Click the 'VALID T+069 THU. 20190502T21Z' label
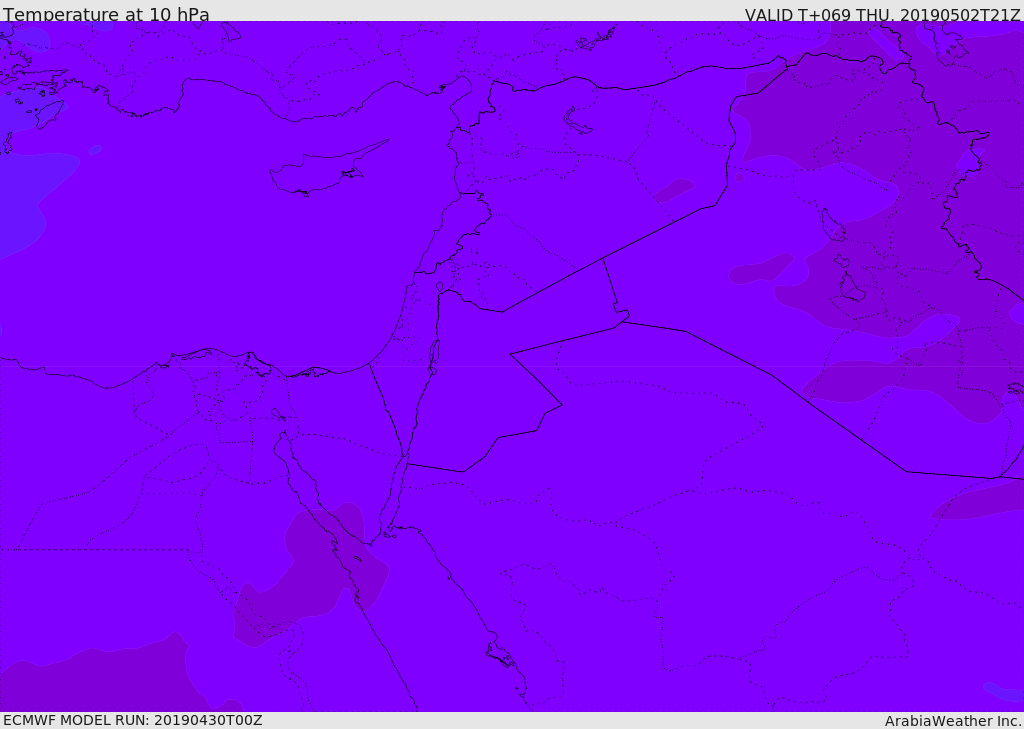 pyautogui.click(x=882, y=14)
